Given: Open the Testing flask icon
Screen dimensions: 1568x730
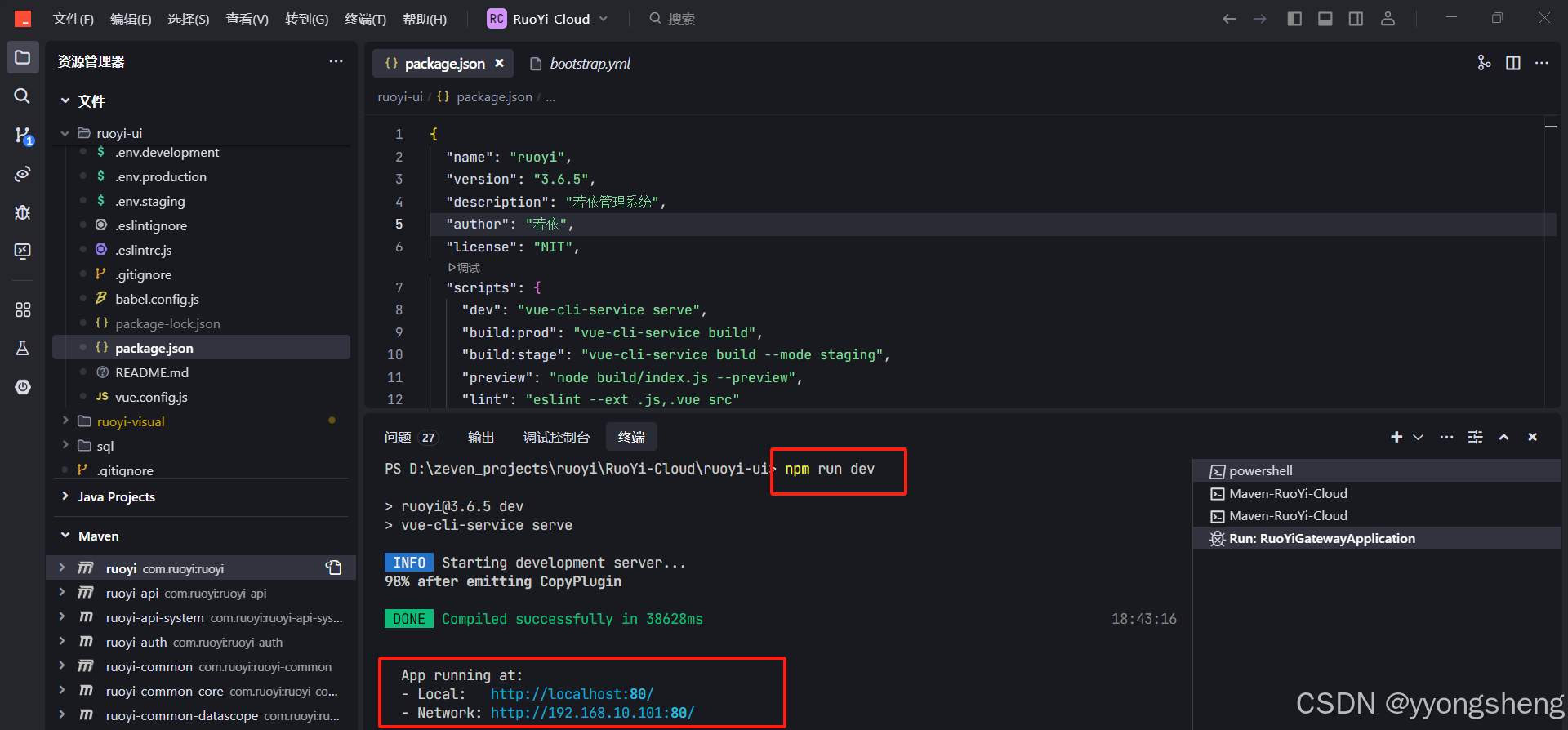Looking at the screenshot, I should click(23, 348).
